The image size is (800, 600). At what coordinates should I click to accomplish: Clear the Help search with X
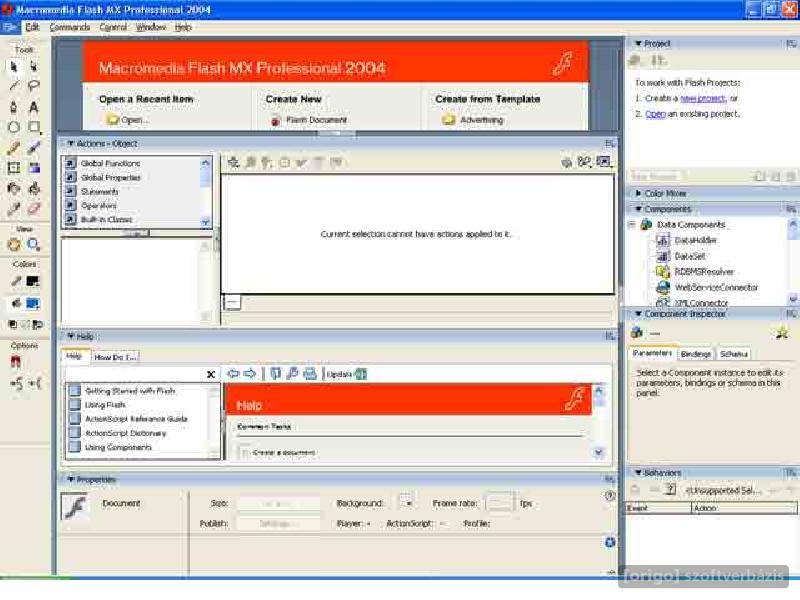click(x=211, y=374)
